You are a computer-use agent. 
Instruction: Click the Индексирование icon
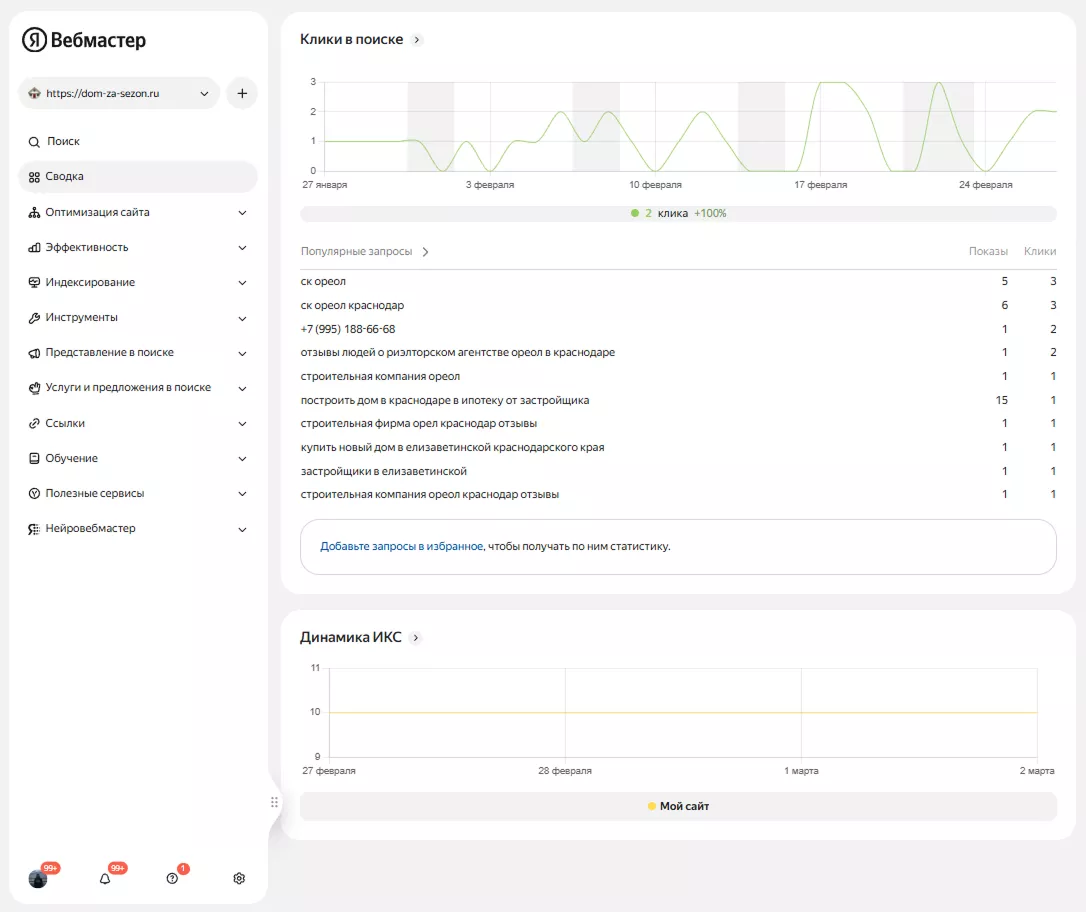[x=34, y=283]
